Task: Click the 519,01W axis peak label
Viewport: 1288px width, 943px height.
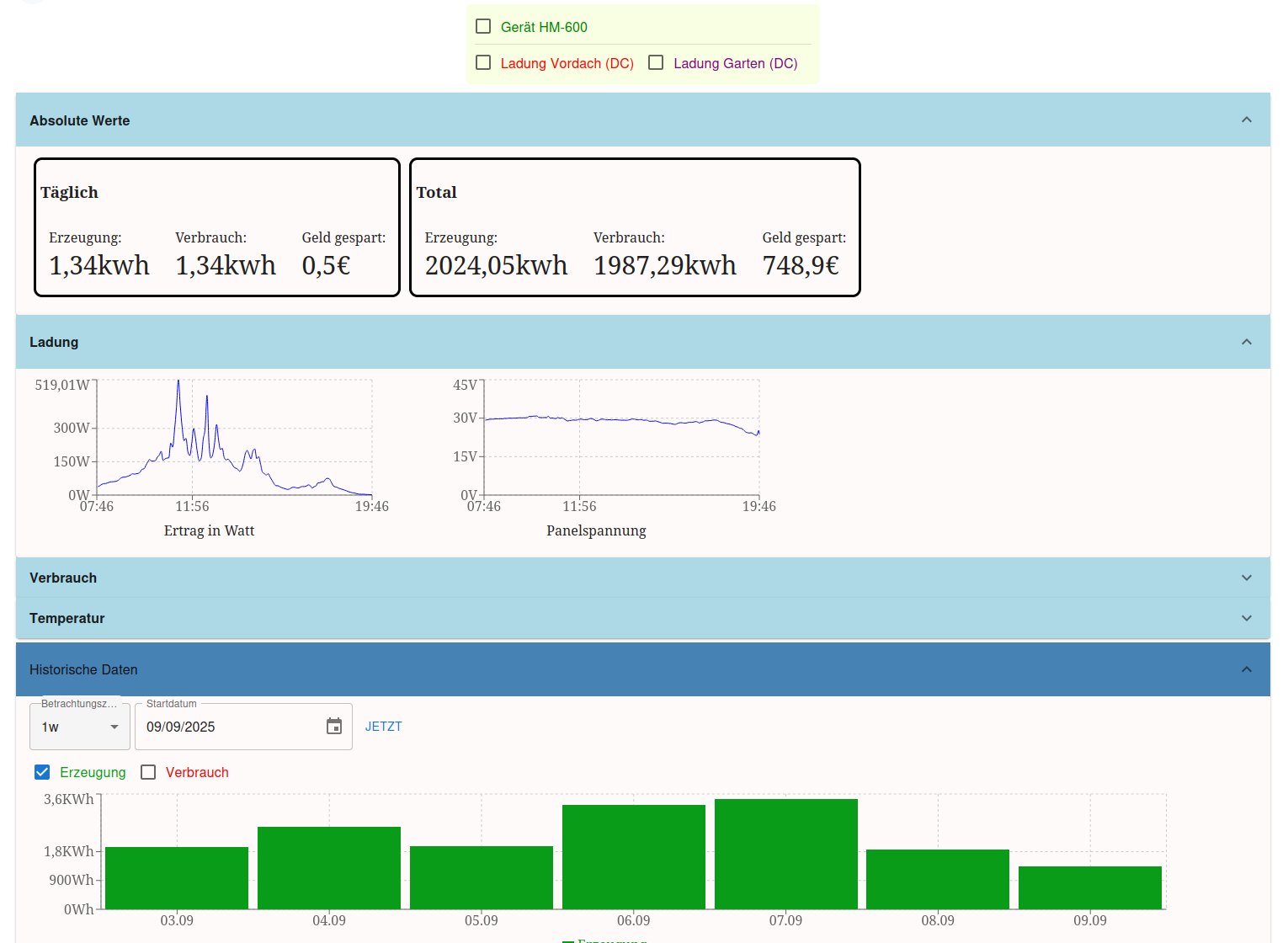Action: pos(62,385)
